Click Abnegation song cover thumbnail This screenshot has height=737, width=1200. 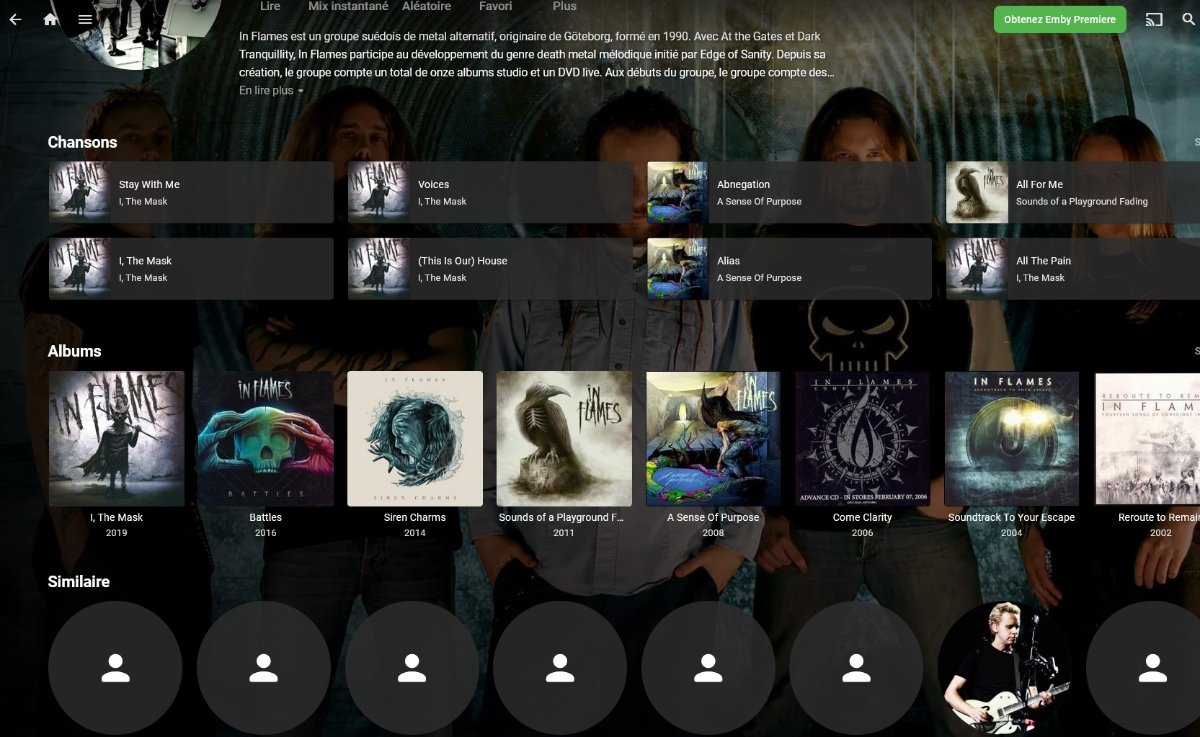coord(677,192)
